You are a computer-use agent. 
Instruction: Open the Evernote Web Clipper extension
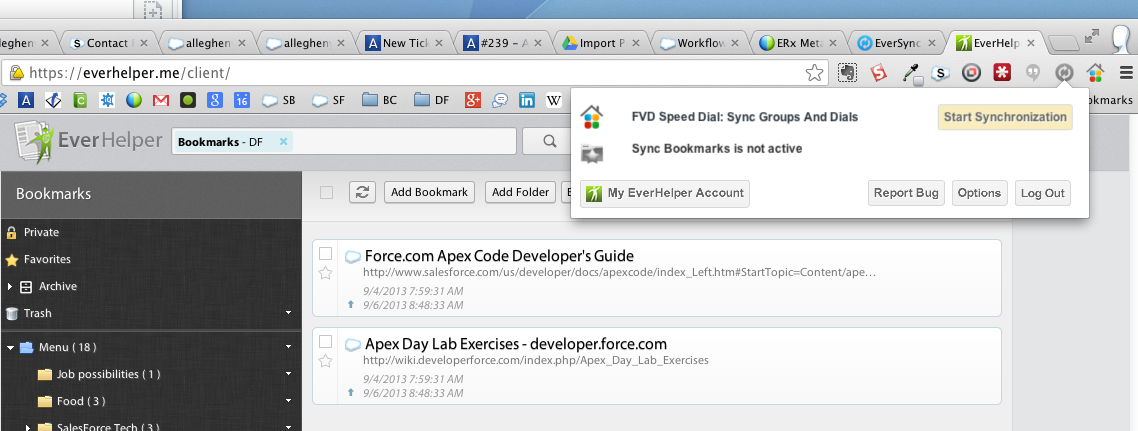[847, 73]
